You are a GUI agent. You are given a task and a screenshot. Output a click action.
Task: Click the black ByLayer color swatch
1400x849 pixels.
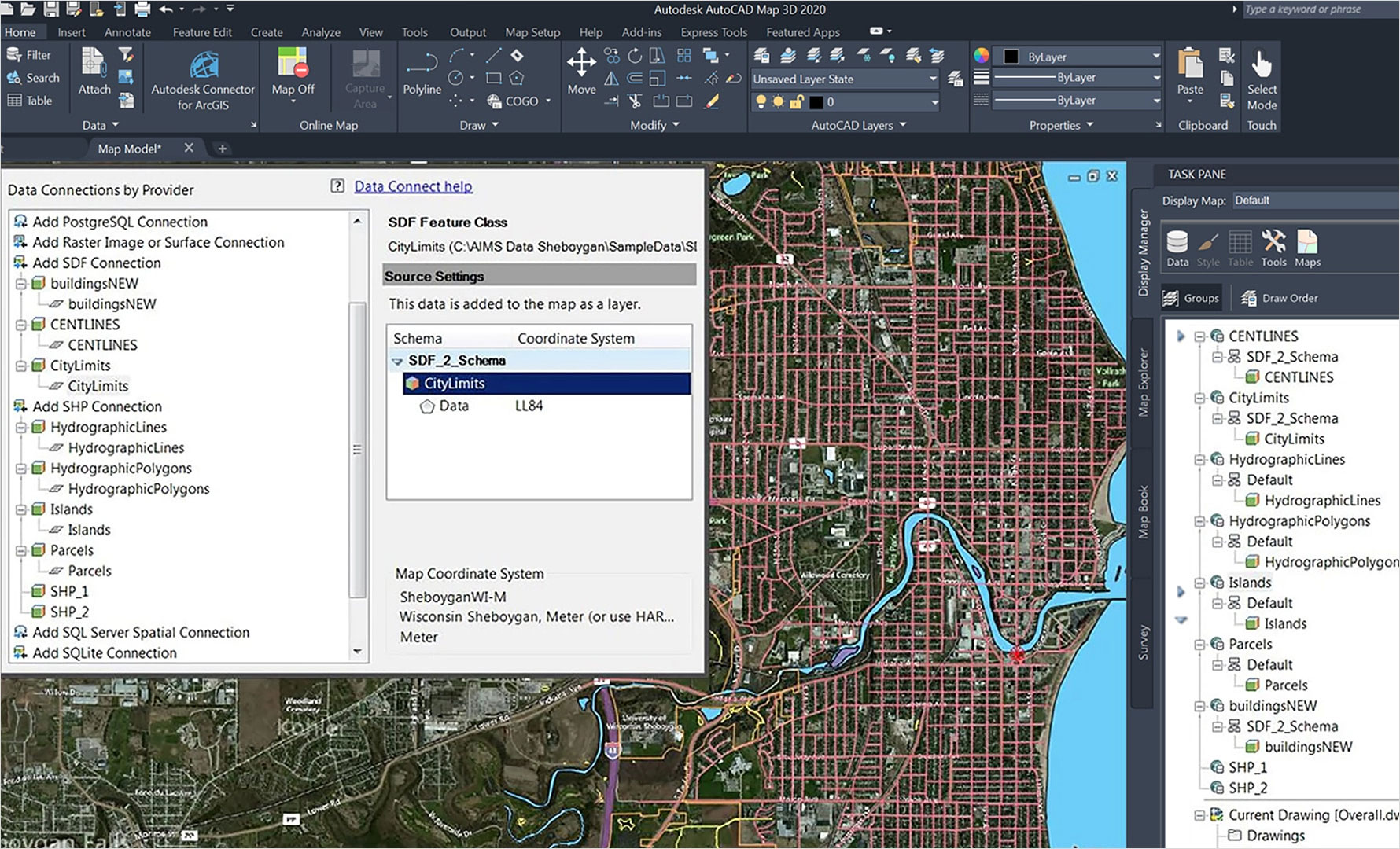point(1011,57)
